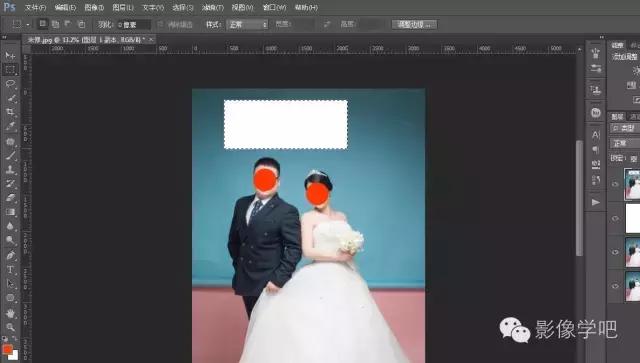Expand the right panel dock arrows
This screenshot has width=640, height=363.
pyautogui.click(x=602, y=37)
